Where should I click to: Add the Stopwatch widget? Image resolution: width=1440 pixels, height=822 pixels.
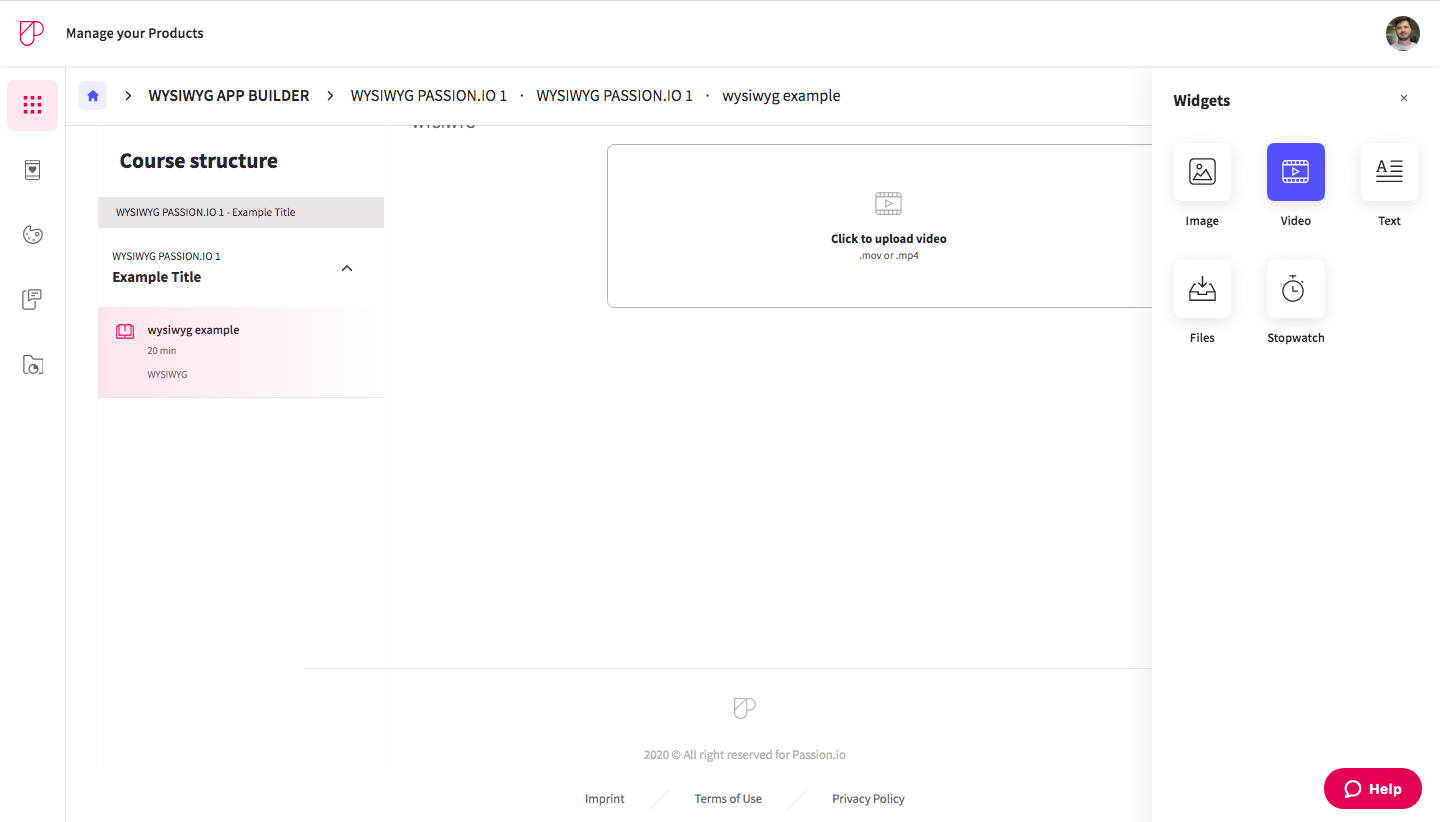(x=1296, y=289)
